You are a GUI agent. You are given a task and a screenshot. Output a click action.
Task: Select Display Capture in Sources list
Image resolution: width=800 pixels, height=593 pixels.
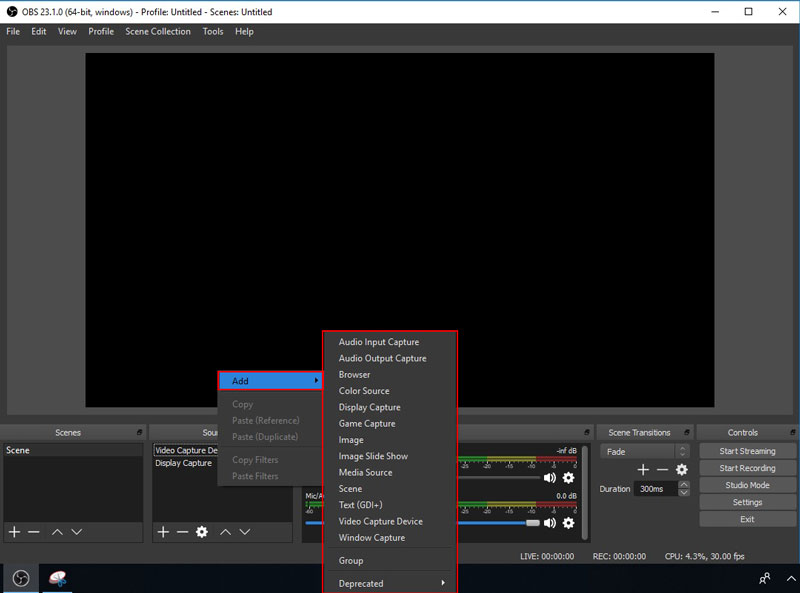(x=183, y=463)
